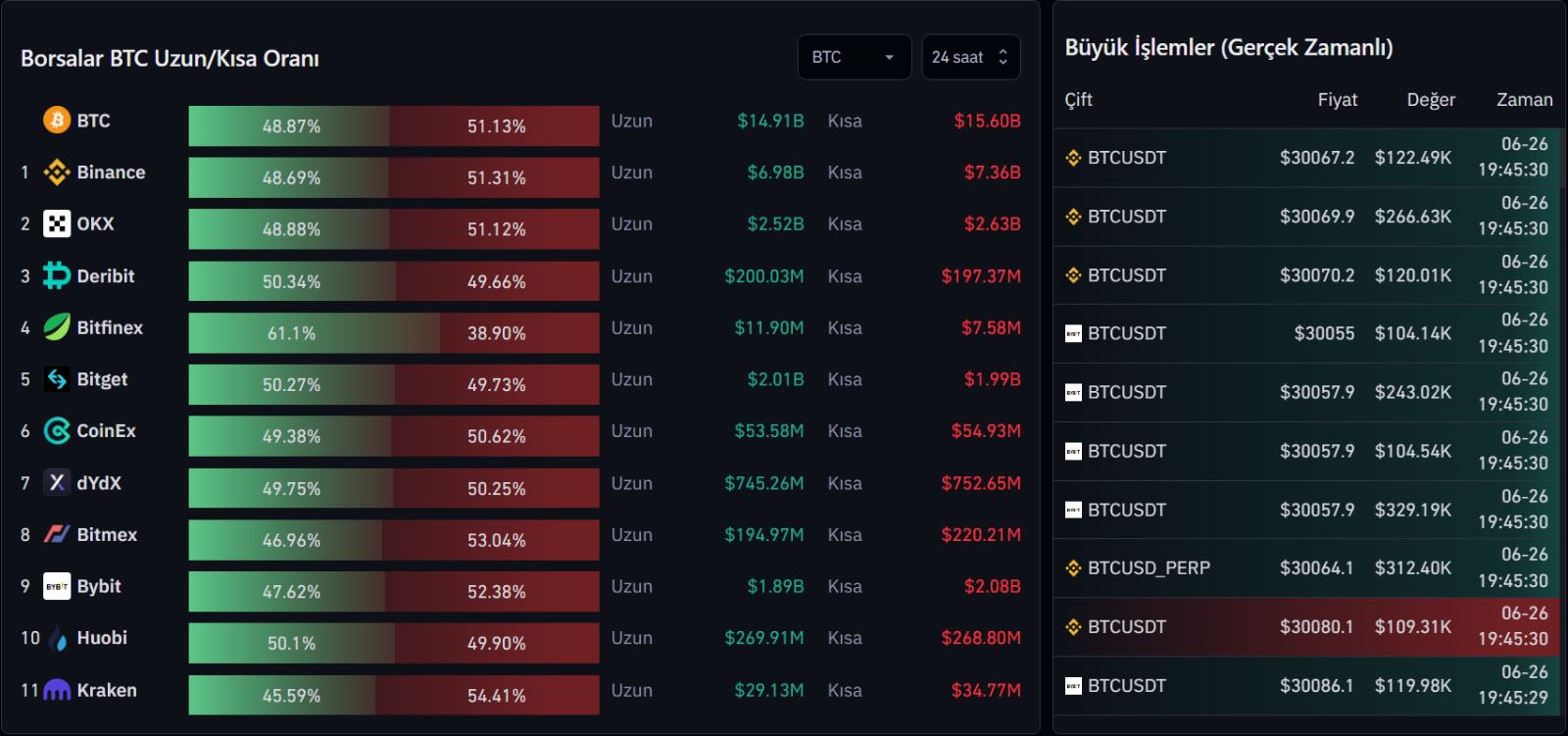1568x736 pixels.
Task: Open the 24 saat timeframe selector
Action: 971,57
